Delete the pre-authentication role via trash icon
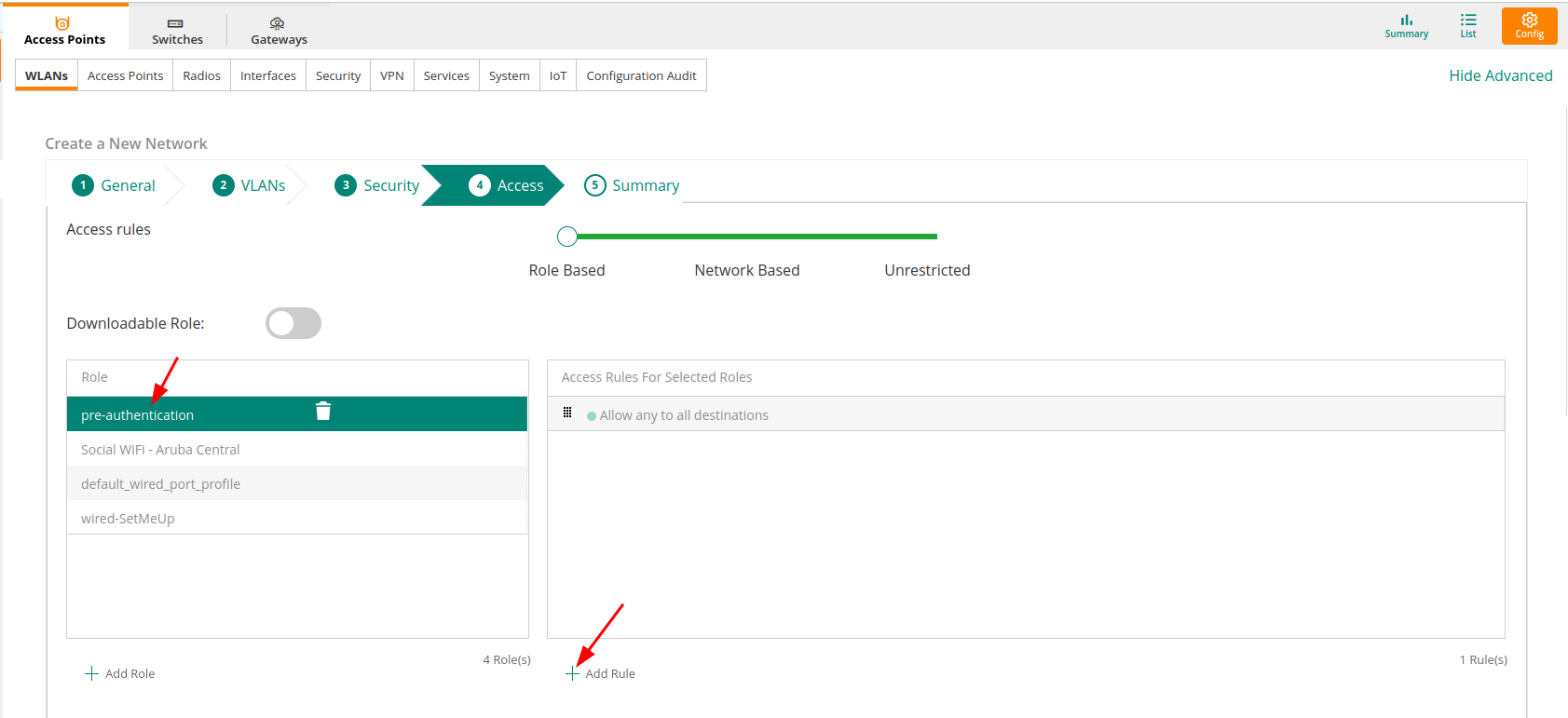 tap(323, 412)
